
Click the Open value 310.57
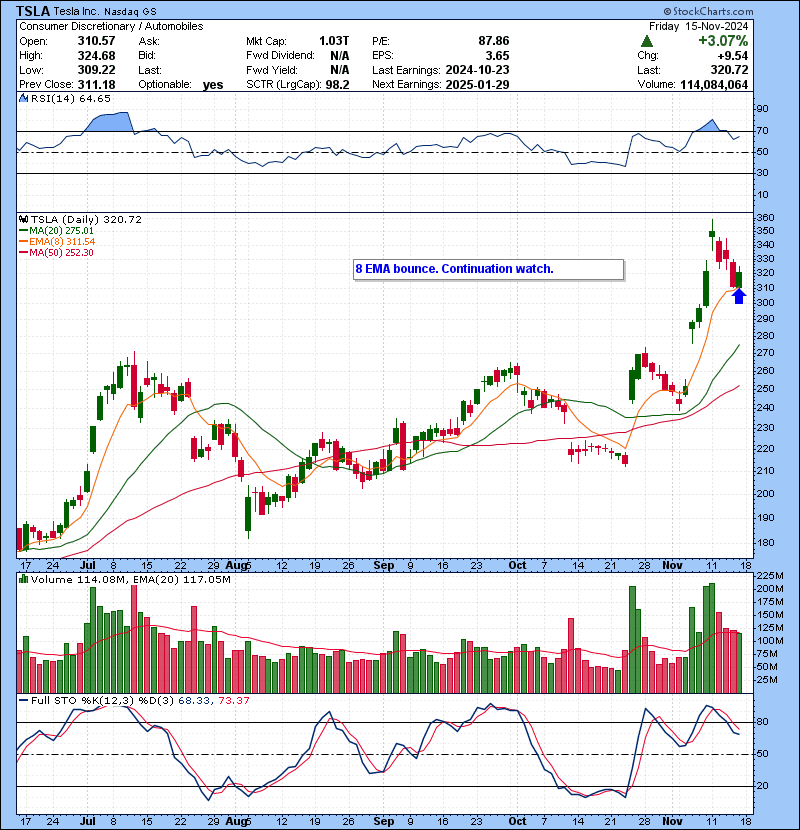(x=96, y=41)
